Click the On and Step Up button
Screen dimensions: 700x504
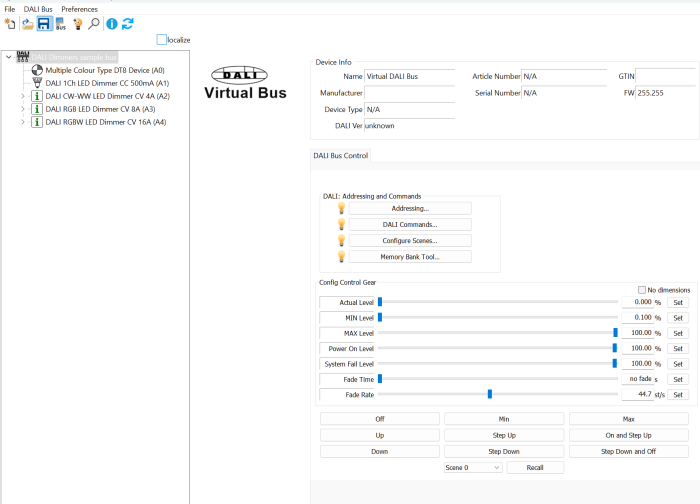pos(629,435)
